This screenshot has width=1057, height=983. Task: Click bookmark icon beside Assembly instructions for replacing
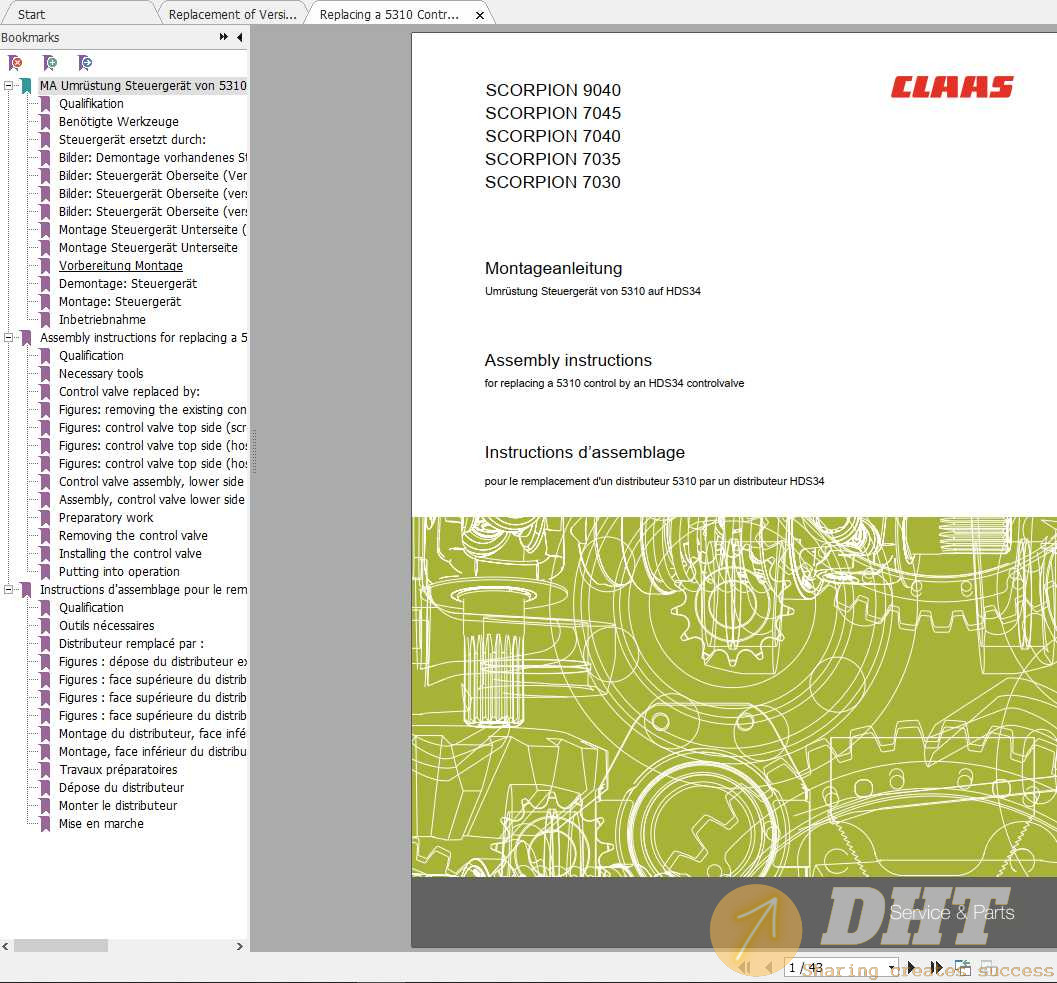pos(26,338)
